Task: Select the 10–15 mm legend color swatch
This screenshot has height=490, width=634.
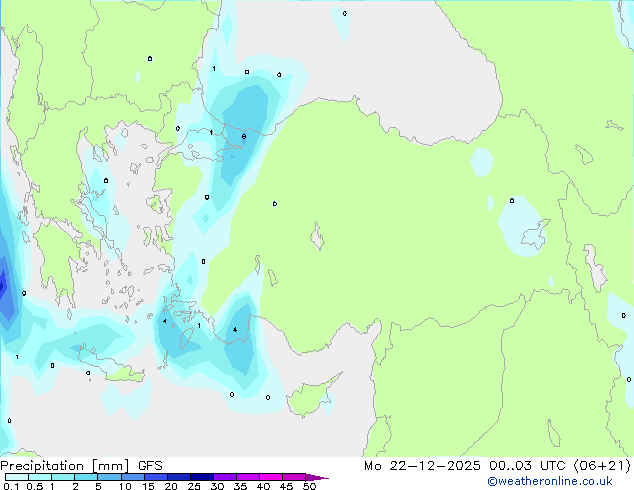Action: pyautogui.click(x=132, y=477)
